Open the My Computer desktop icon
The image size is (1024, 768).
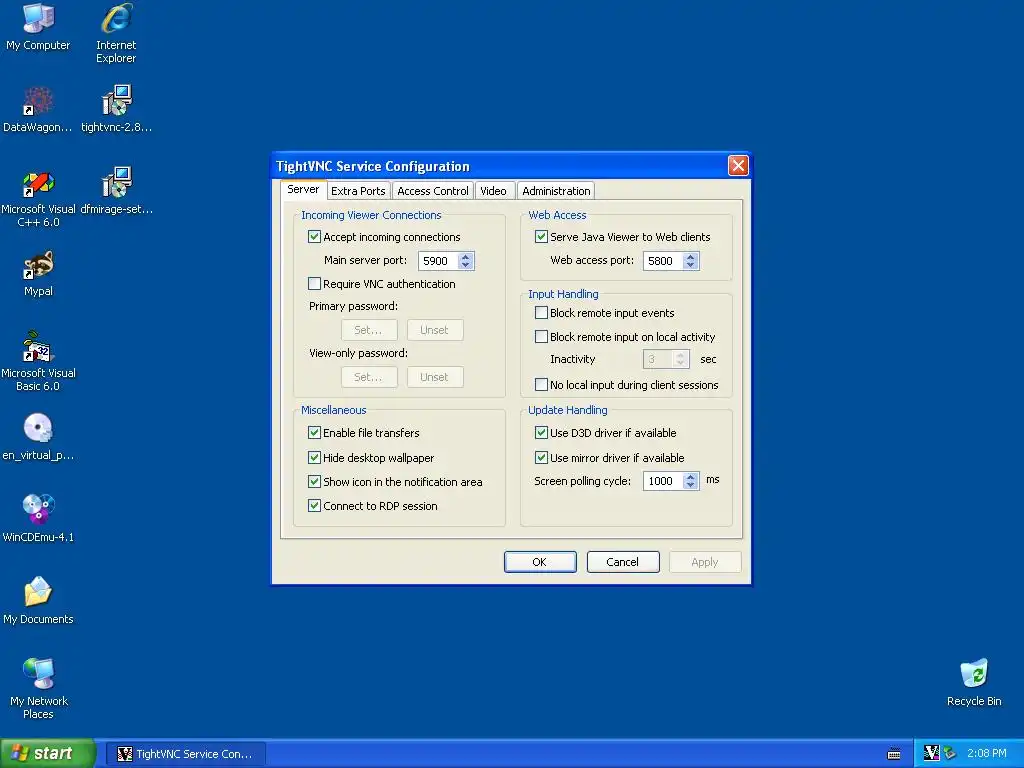38,27
